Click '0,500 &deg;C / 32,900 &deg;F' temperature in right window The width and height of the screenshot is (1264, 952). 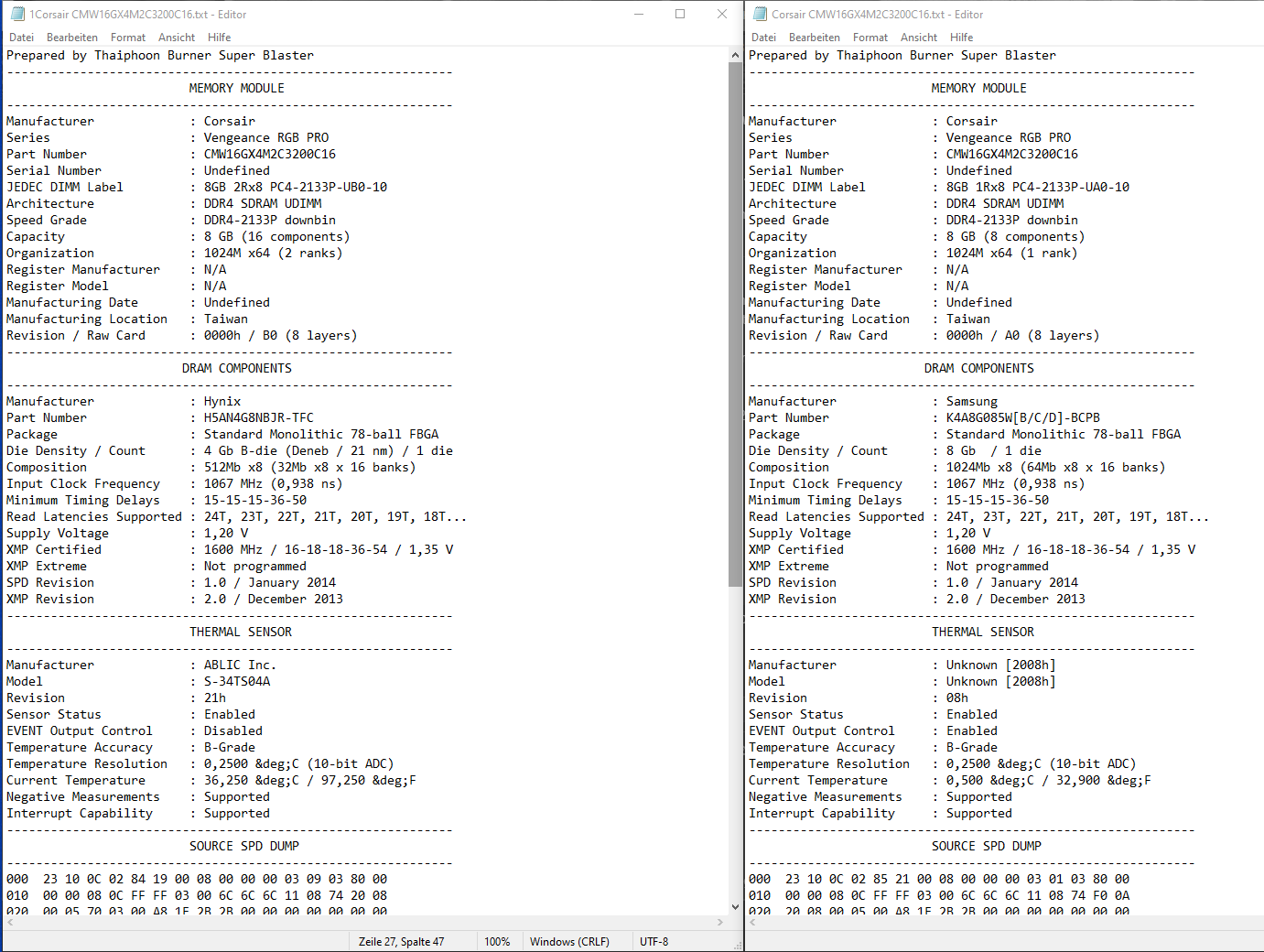1049,780
